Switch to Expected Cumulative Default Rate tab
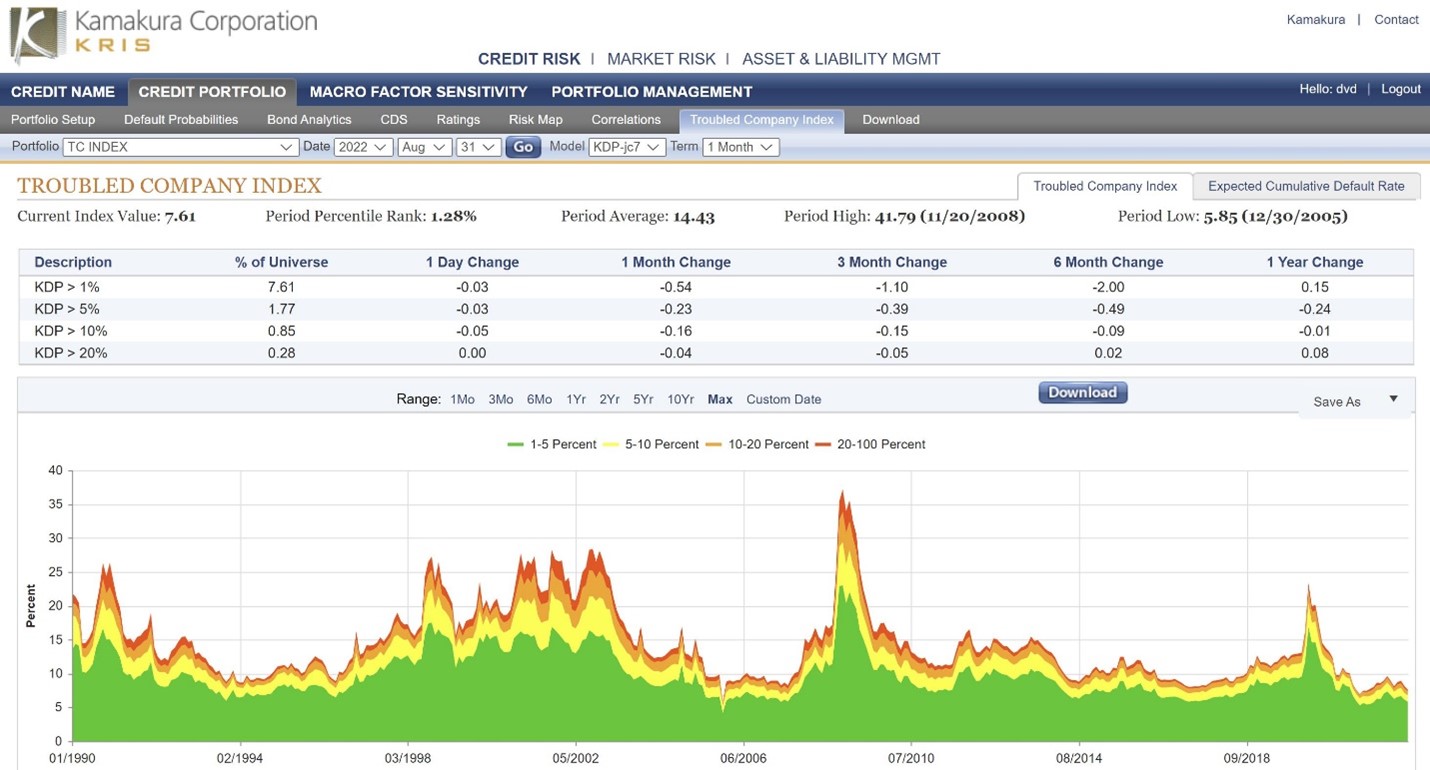 pos(1306,186)
